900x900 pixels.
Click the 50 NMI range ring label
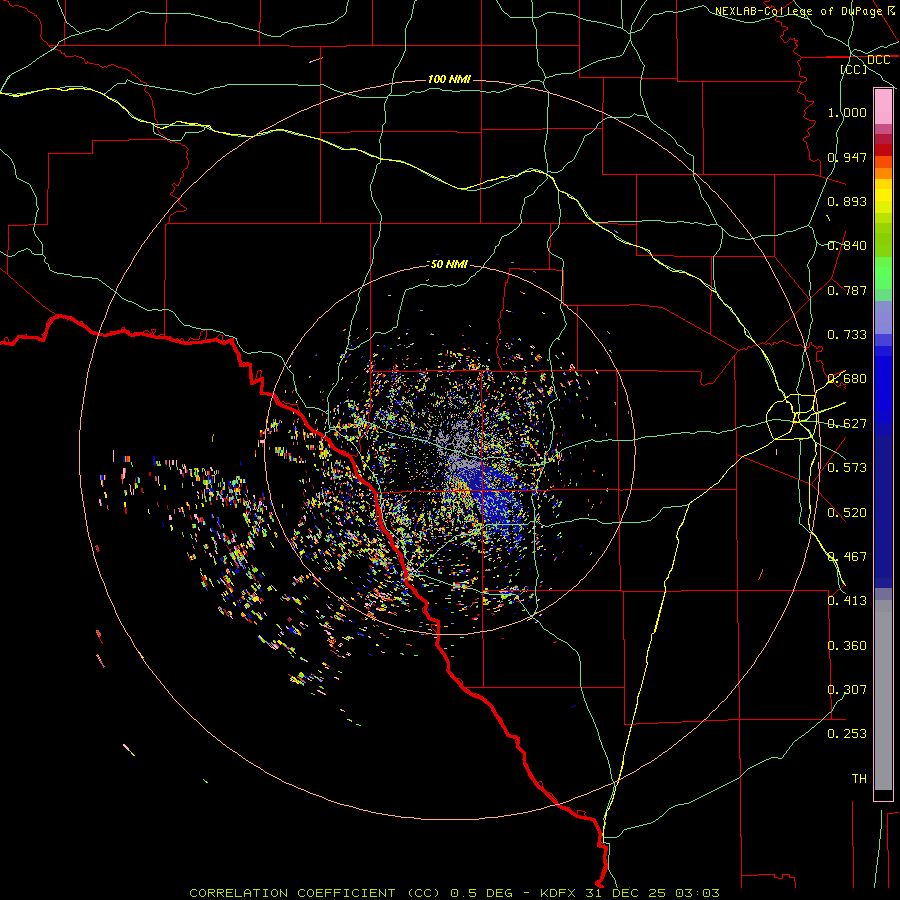click(449, 264)
